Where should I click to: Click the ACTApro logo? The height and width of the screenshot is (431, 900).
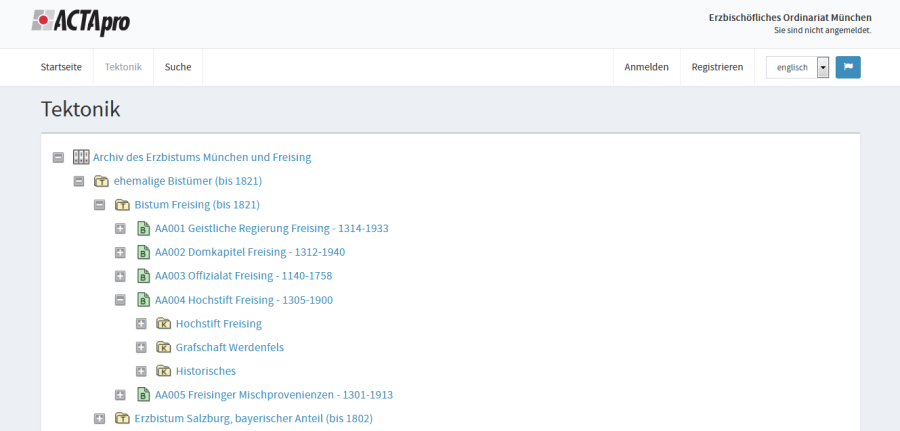click(80, 22)
